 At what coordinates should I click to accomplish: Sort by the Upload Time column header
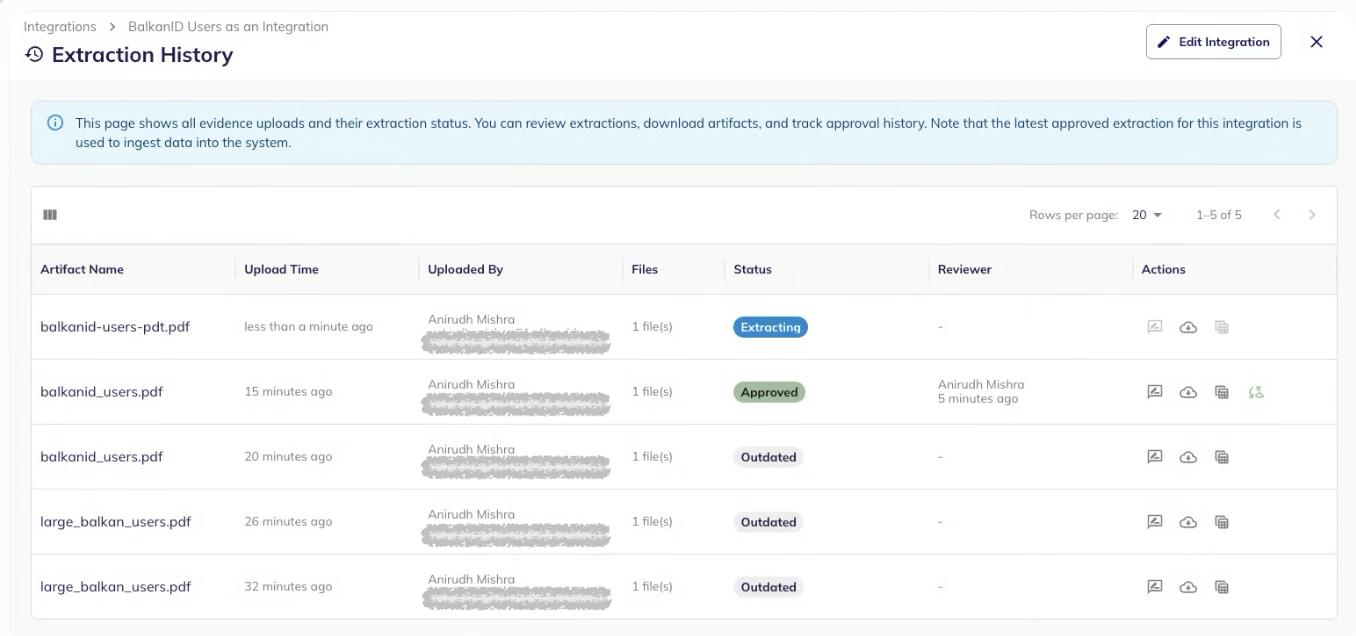pos(281,269)
